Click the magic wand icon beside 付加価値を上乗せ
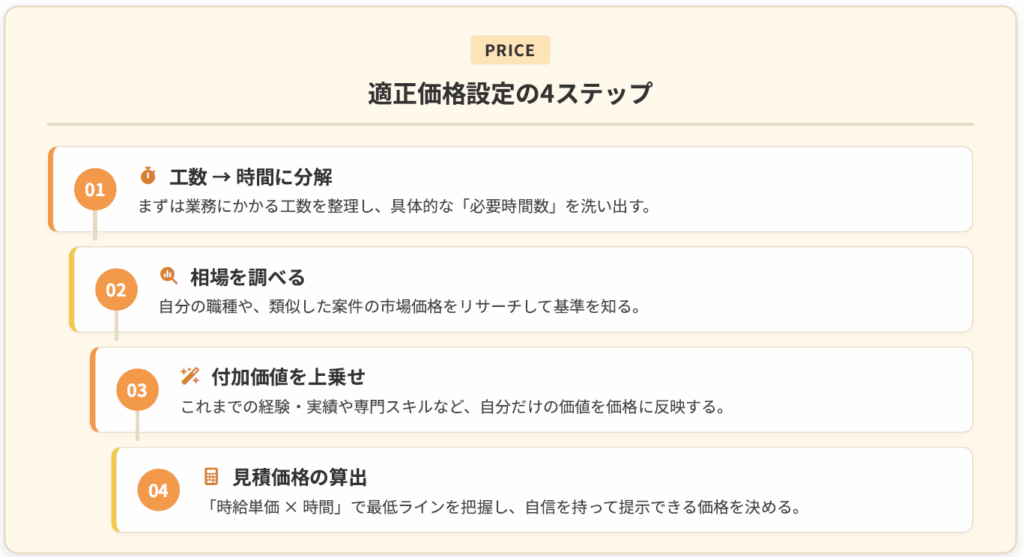This screenshot has height=557, width=1024. tap(190, 376)
